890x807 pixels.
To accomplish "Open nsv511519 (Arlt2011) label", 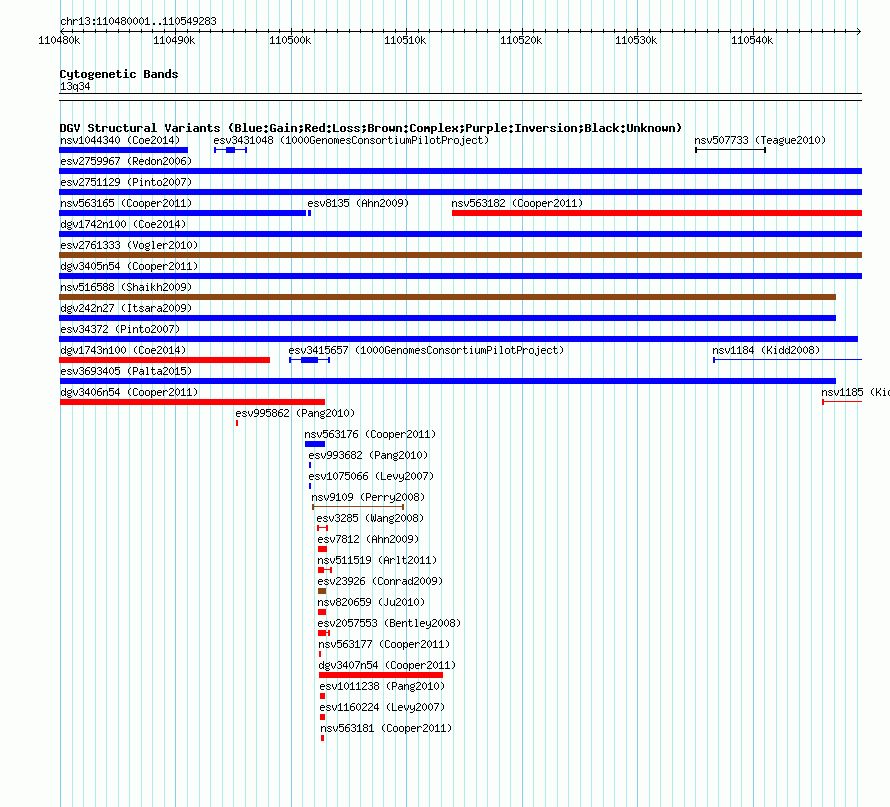I will click(377, 560).
